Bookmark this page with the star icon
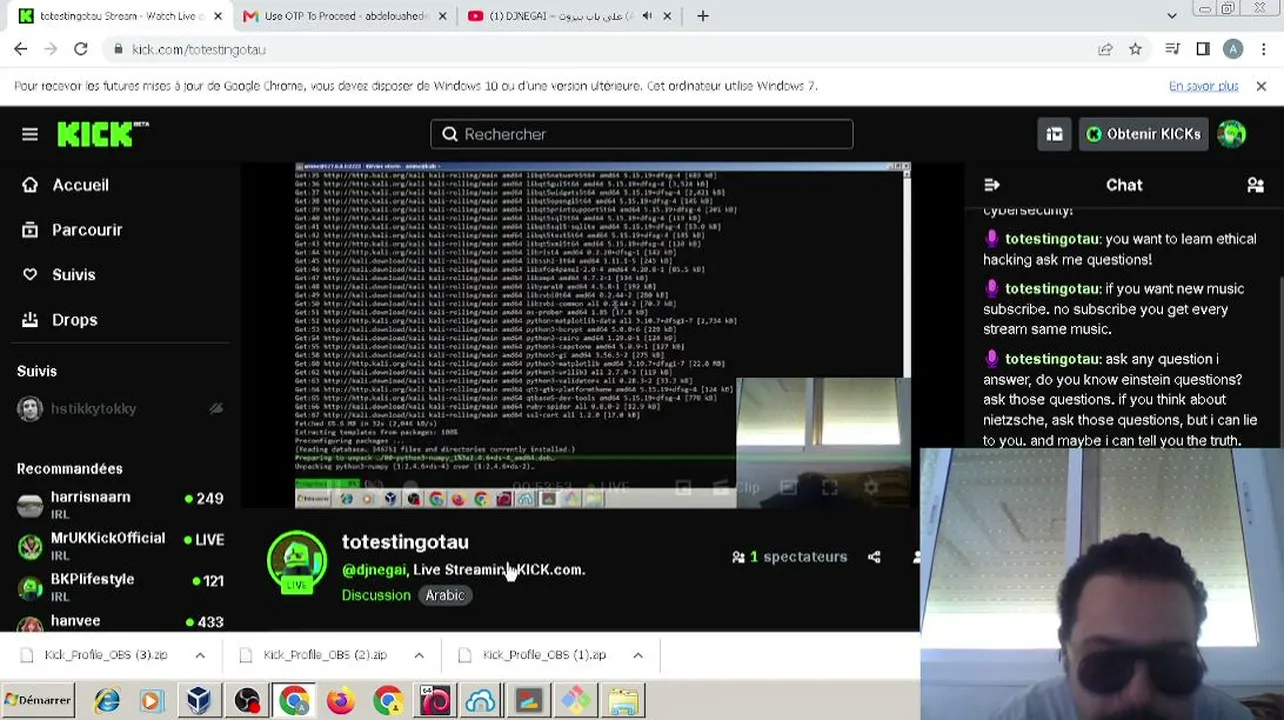Viewport: 1284px width, 720px height. (x=1135, y=49)
